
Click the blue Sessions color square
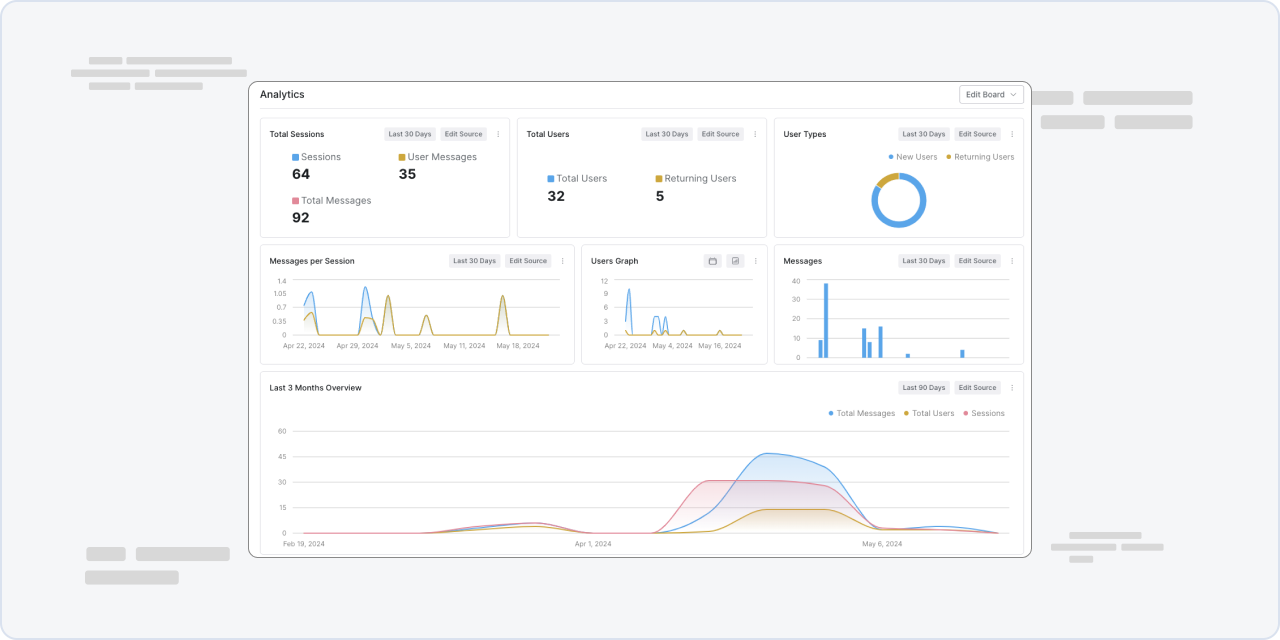(295, 157)
